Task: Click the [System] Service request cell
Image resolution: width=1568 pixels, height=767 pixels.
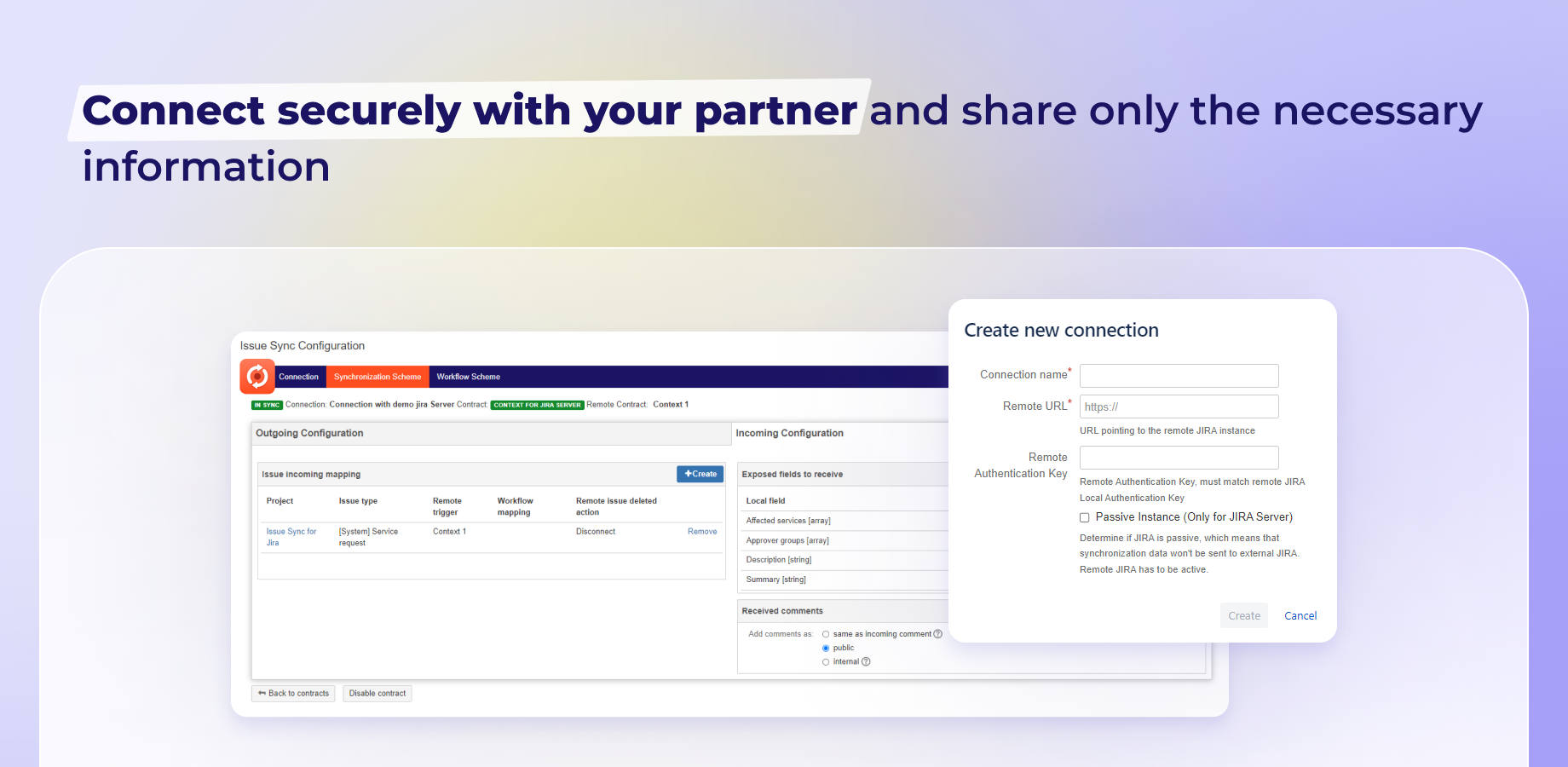Action: 368,537
